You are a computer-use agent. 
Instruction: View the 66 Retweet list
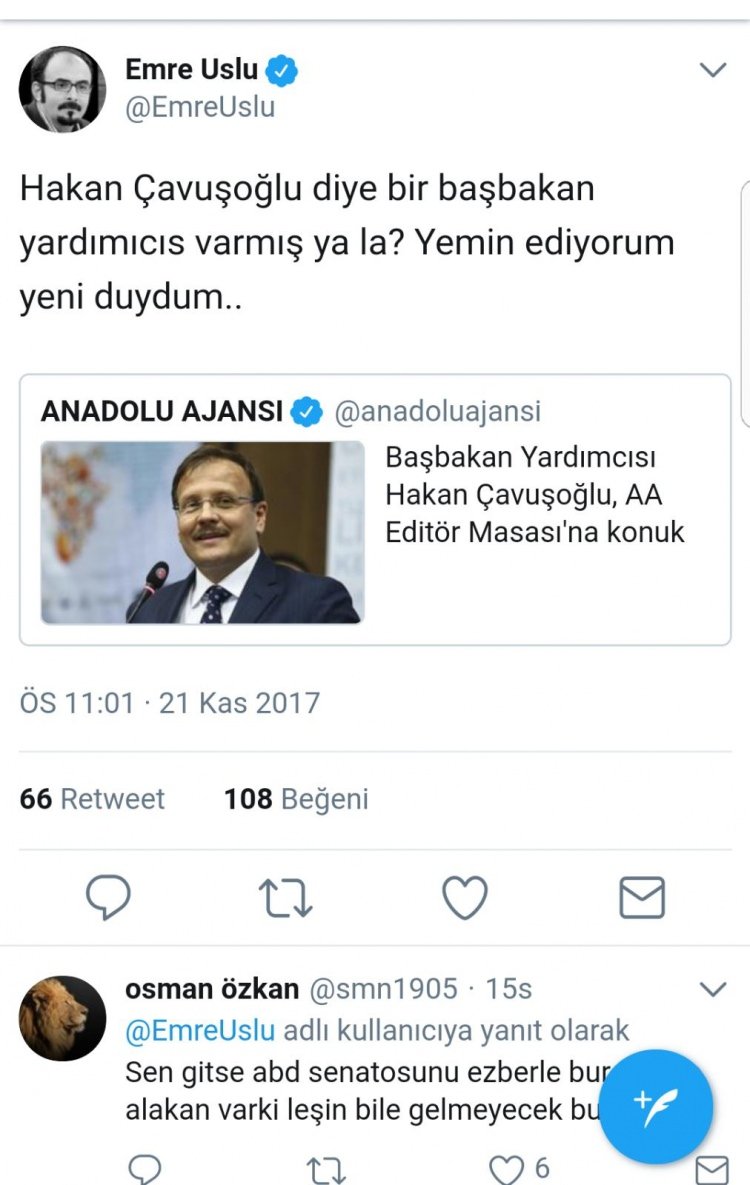tap(92, 799)
